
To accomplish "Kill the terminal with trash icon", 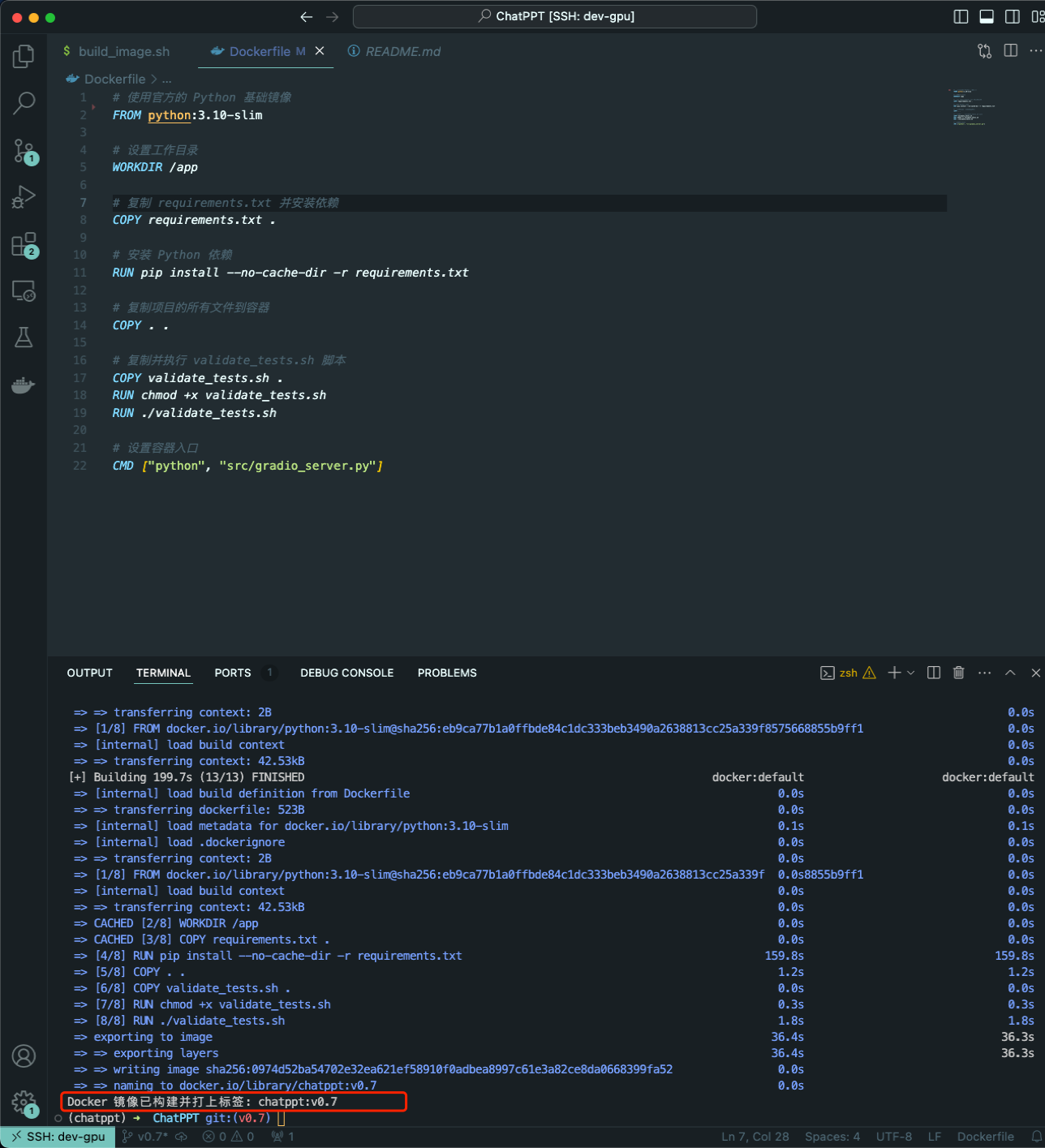I will click(x=959, y=673).
